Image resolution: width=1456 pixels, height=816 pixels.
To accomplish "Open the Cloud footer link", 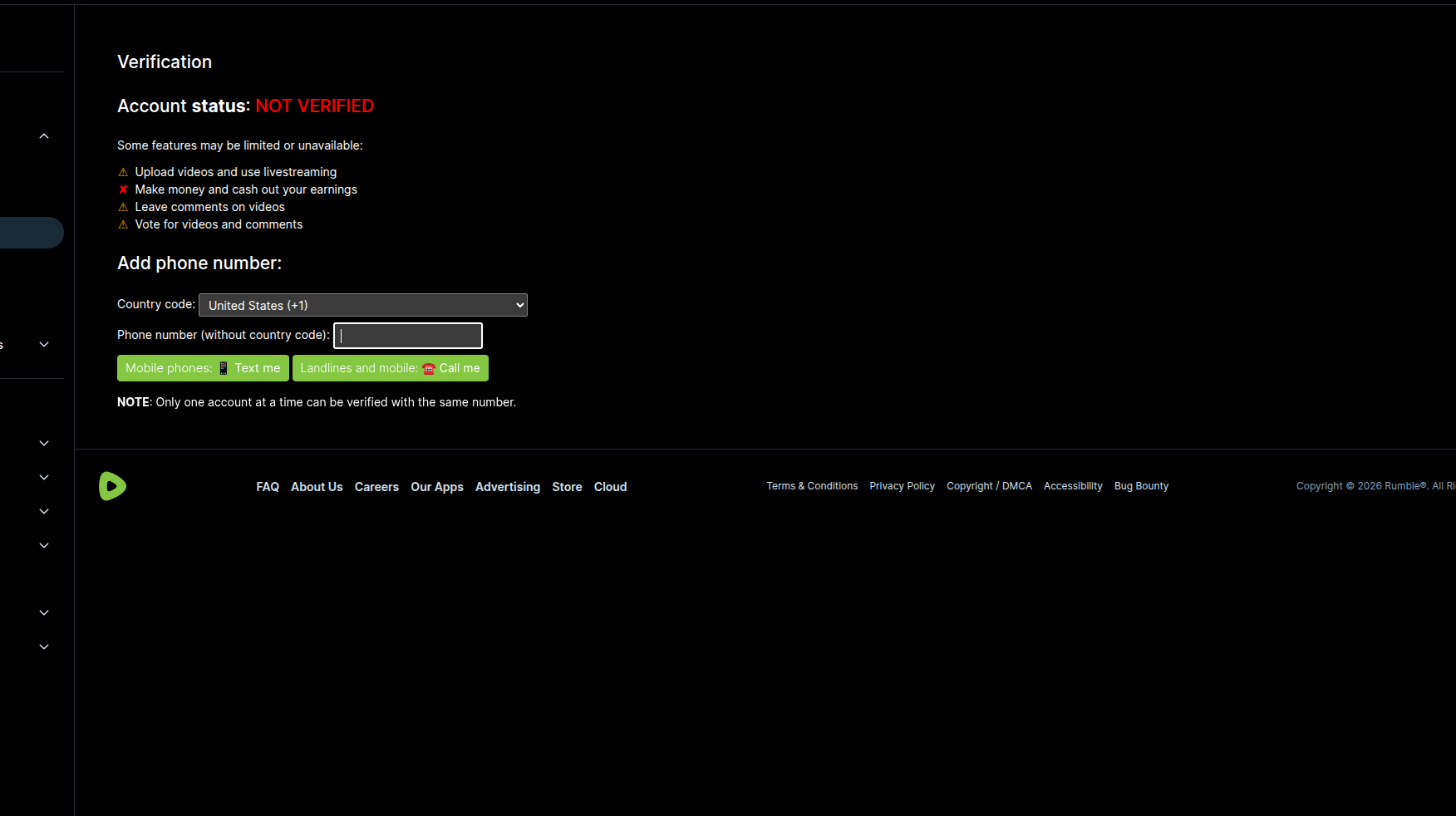I will 610,487.
